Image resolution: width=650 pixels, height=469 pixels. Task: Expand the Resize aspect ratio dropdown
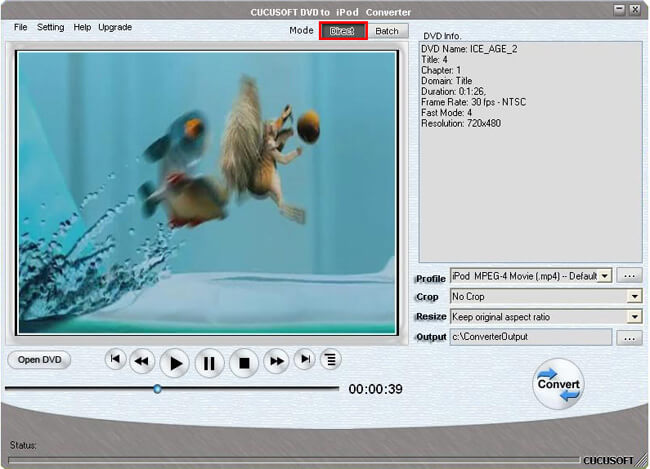coord(634,317)
